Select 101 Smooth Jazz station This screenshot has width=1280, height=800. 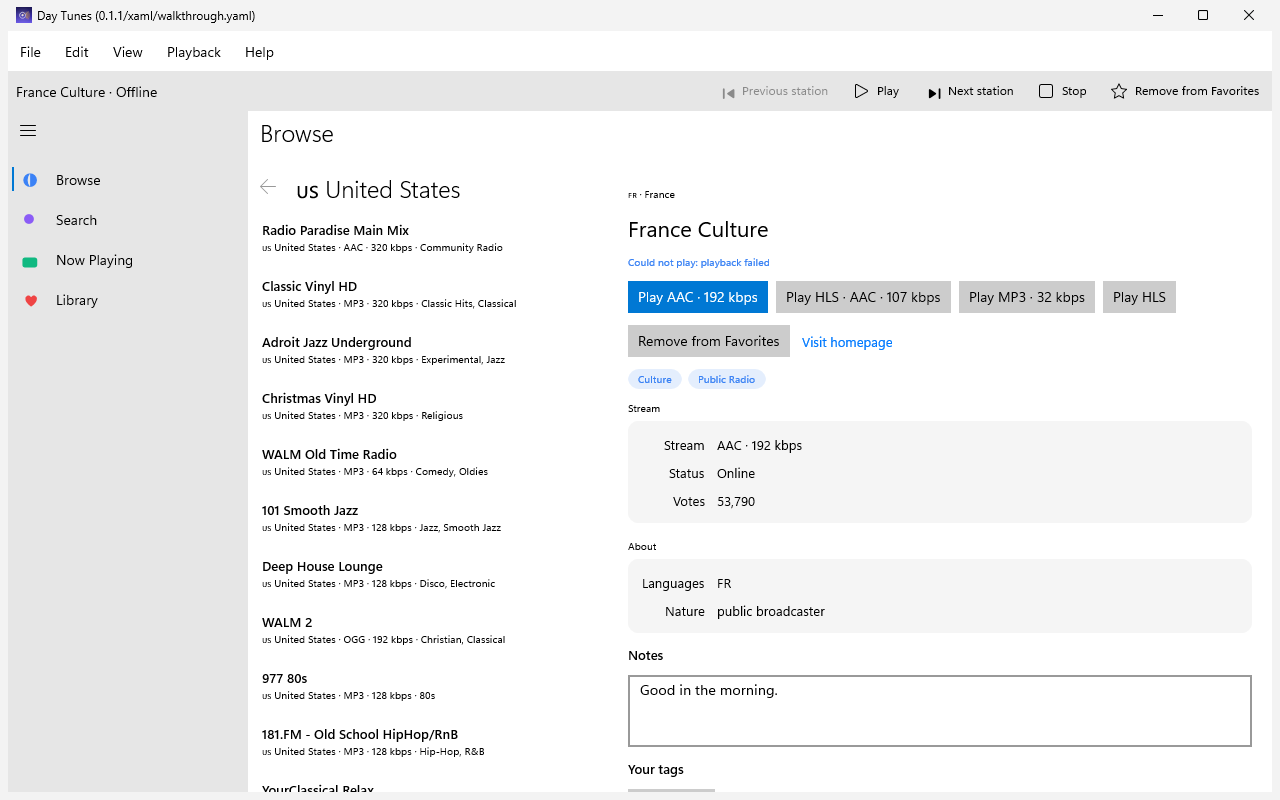[430, 518]
